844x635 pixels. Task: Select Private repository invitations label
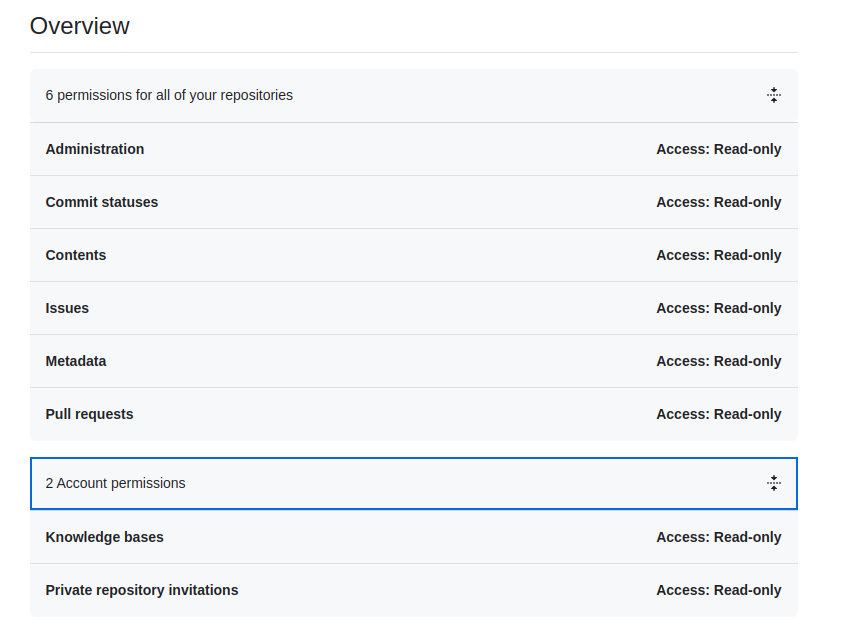(x=142, y=590)
